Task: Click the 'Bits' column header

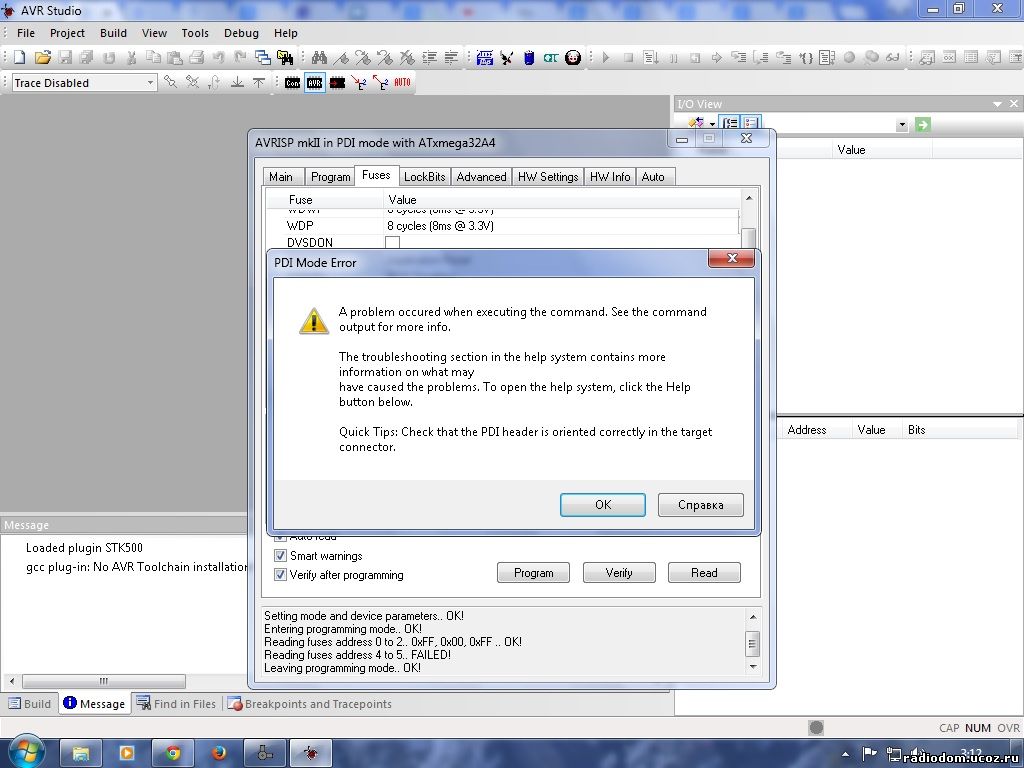Action: click(916, 430)
